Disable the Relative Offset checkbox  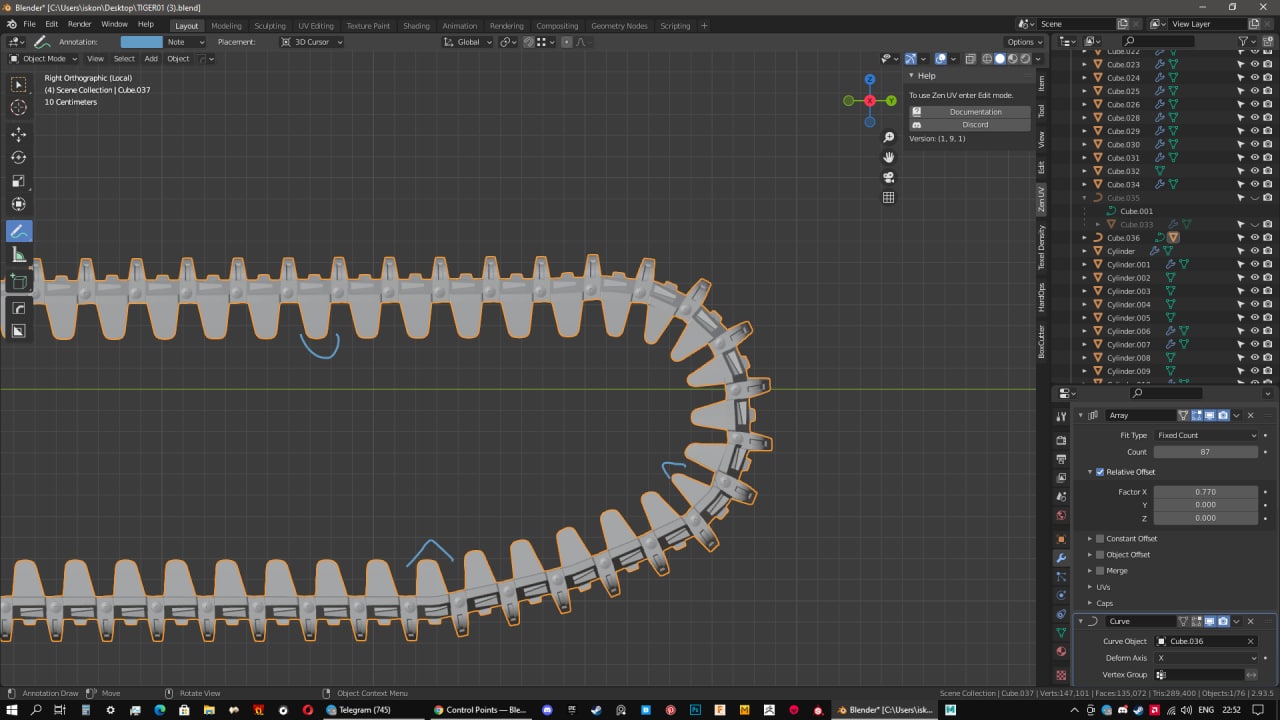click(1100, 472)
